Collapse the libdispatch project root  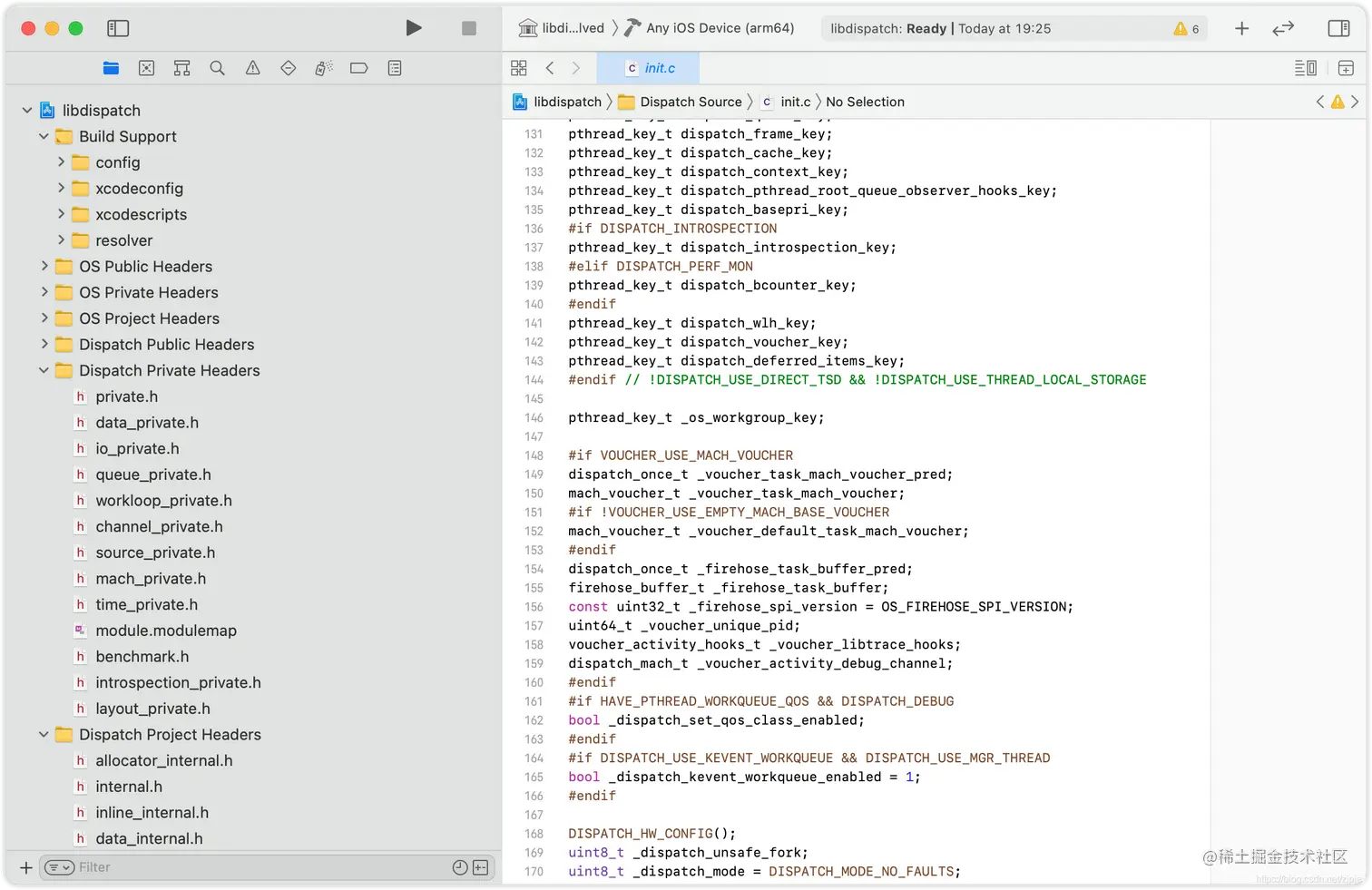click(x=27, y=110)
